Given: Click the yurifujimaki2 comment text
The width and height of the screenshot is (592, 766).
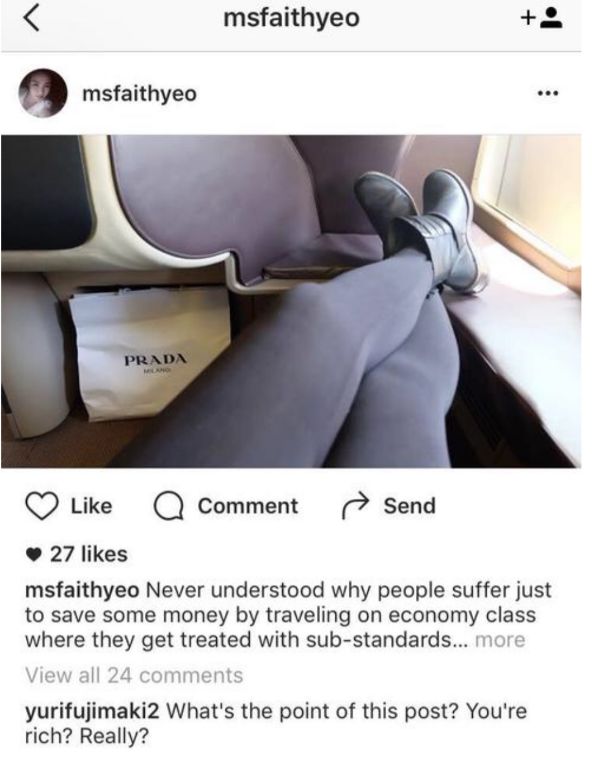Looking at the screenshot, I should point(276,723).
